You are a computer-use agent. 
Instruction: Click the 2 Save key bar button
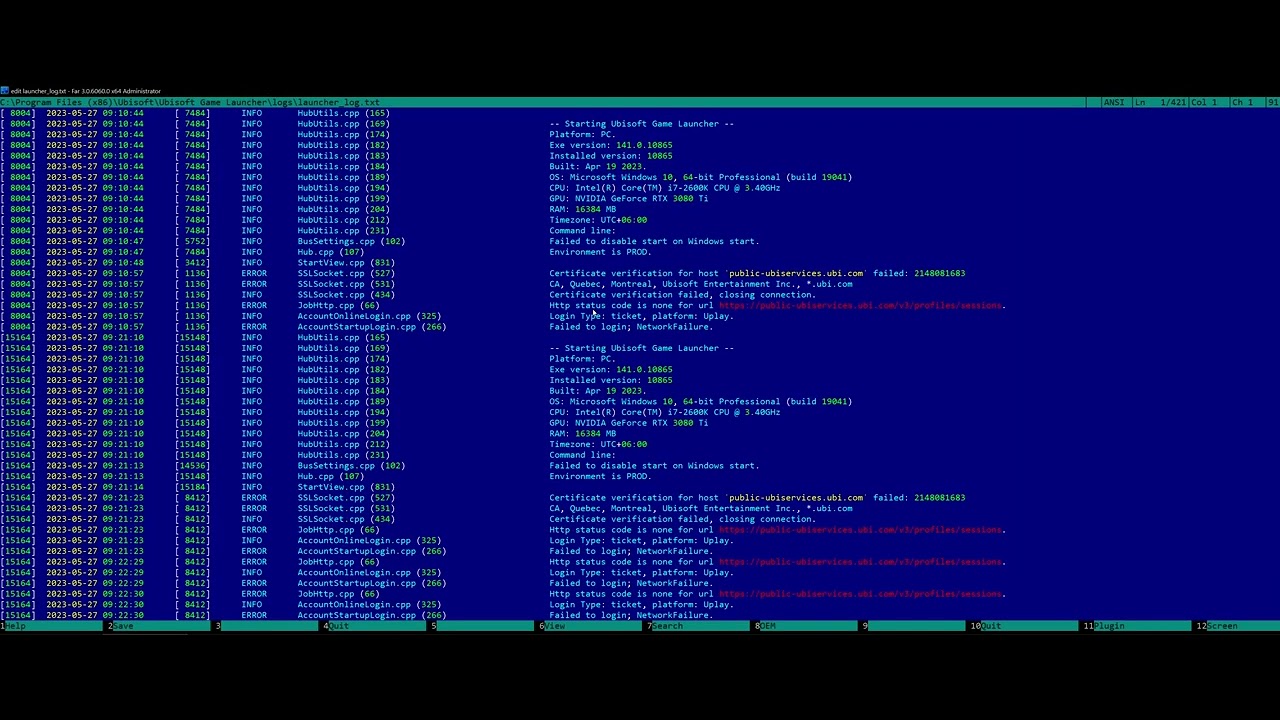123,626
